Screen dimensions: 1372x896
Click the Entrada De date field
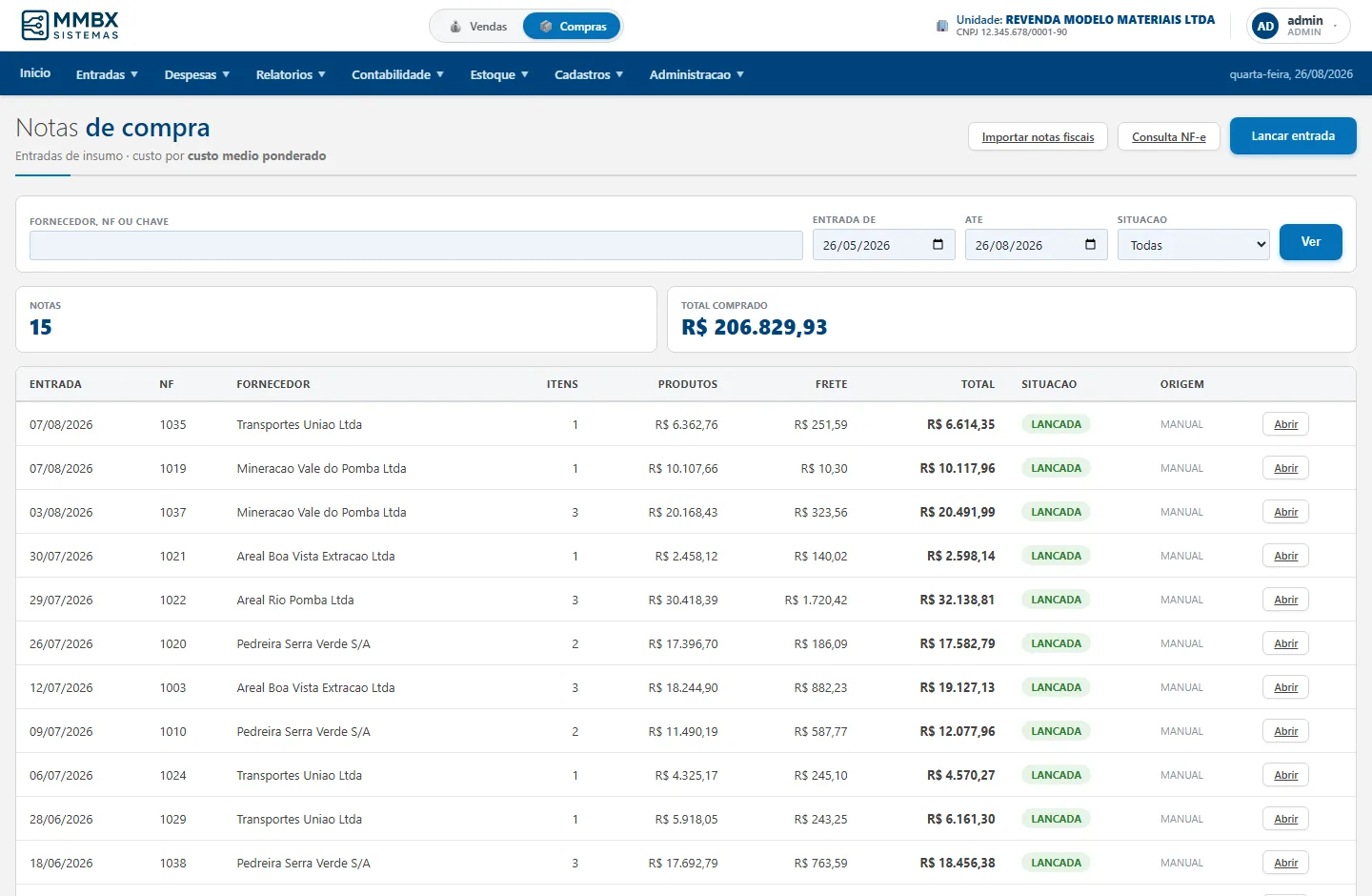coord(884,245)
